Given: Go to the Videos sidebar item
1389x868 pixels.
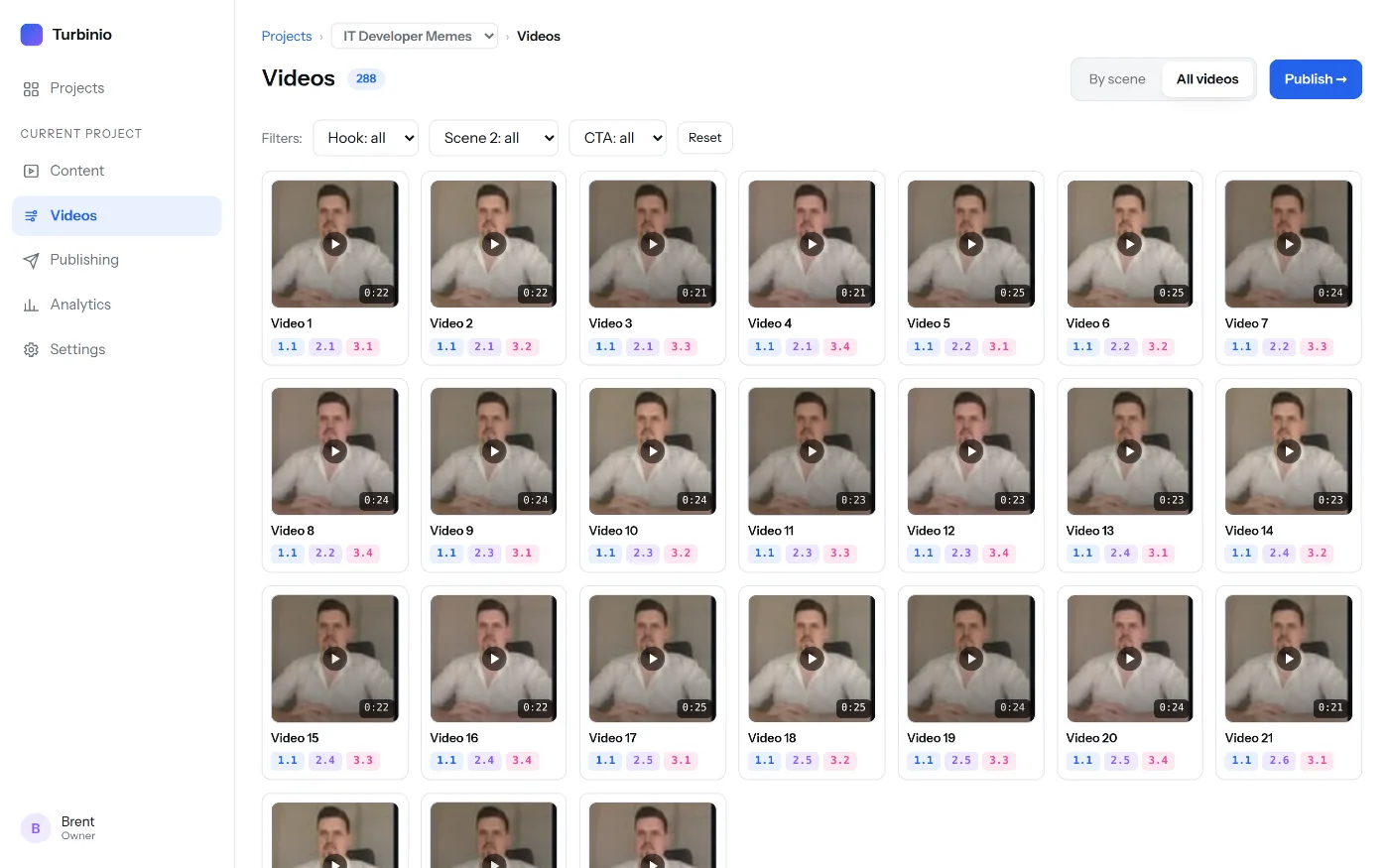Looking at the screenshot, I should tap(116, 215).
